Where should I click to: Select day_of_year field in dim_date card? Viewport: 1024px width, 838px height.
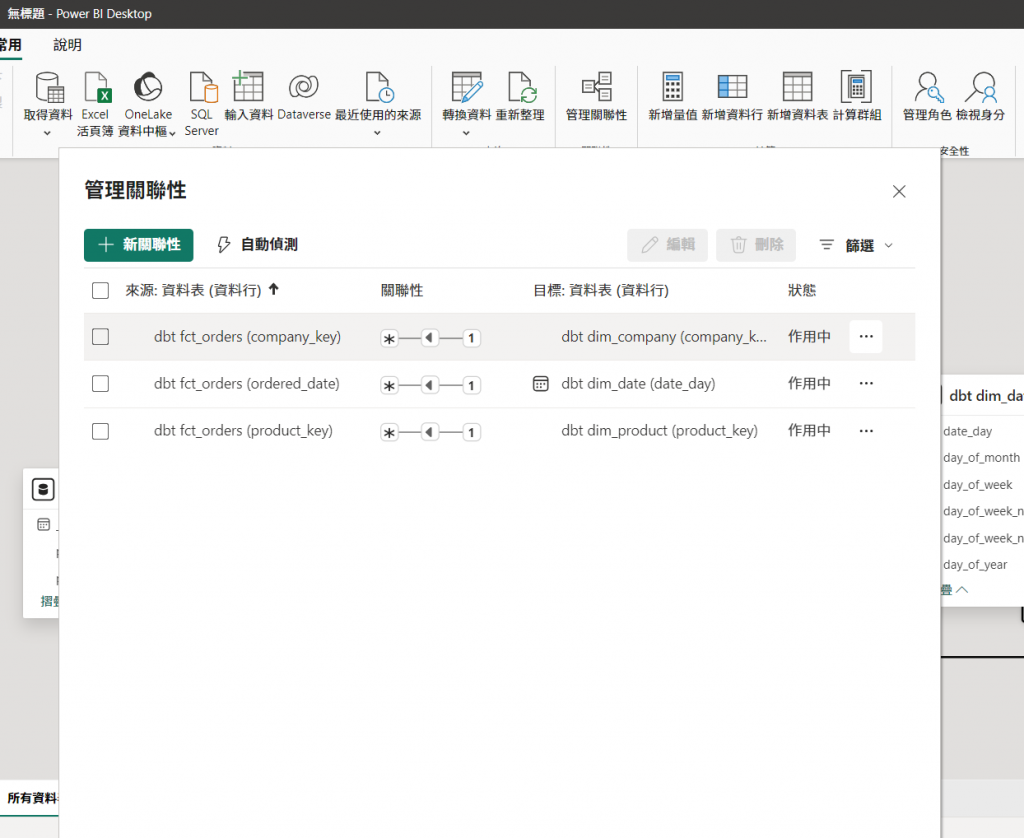pos(975,564)
